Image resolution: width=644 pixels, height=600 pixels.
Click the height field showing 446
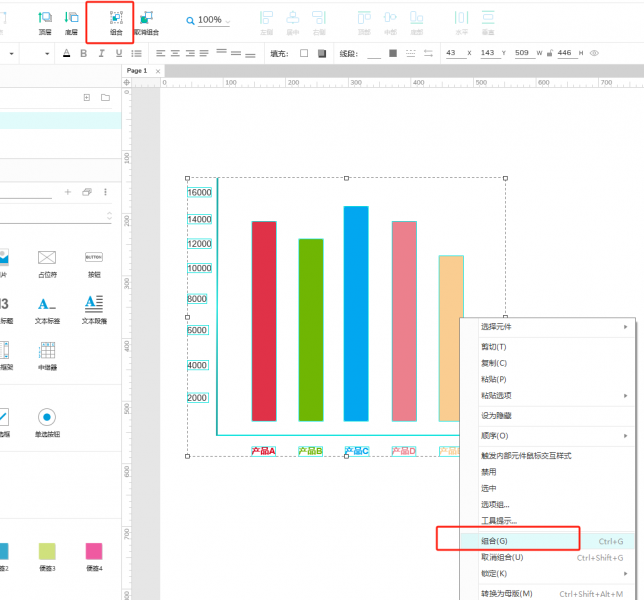(x=567, y=53)
